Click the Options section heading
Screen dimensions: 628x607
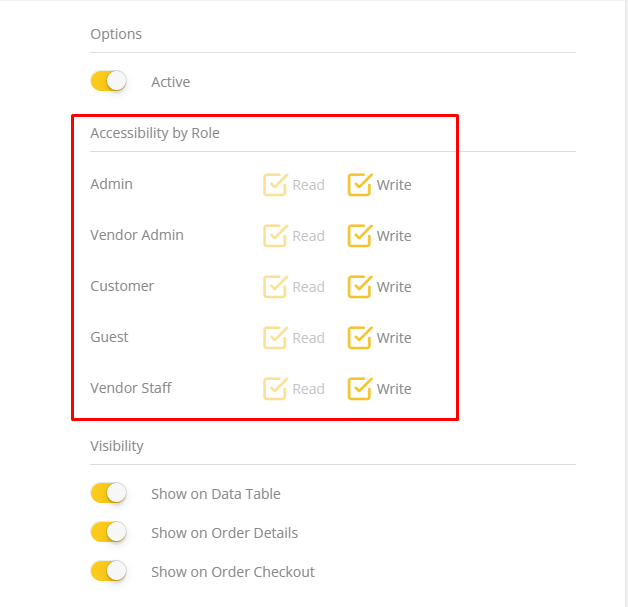tap(116, 34)
